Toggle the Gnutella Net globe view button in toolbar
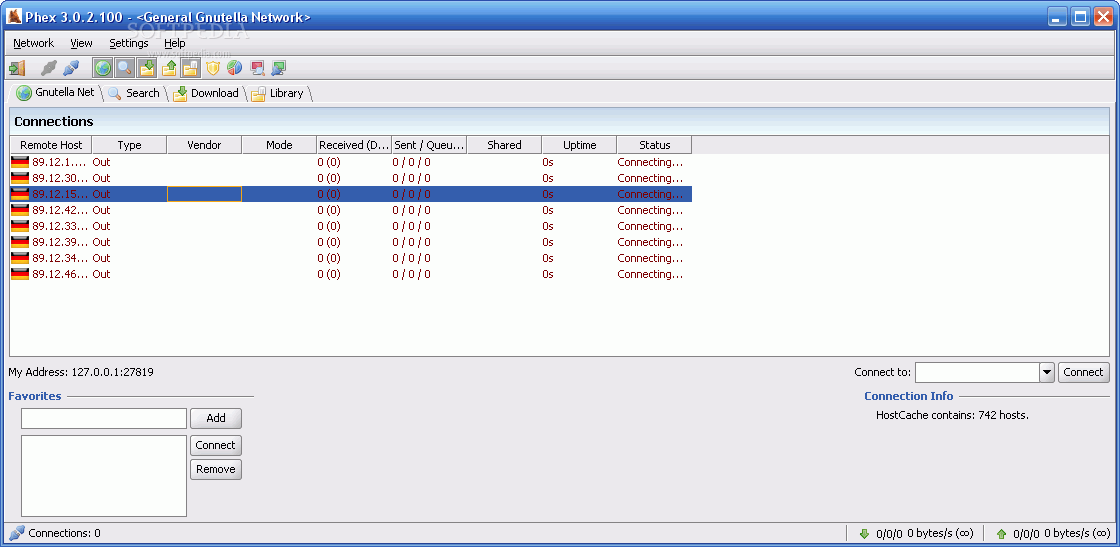The image size is (1120, 547). (x=103, y=69)
